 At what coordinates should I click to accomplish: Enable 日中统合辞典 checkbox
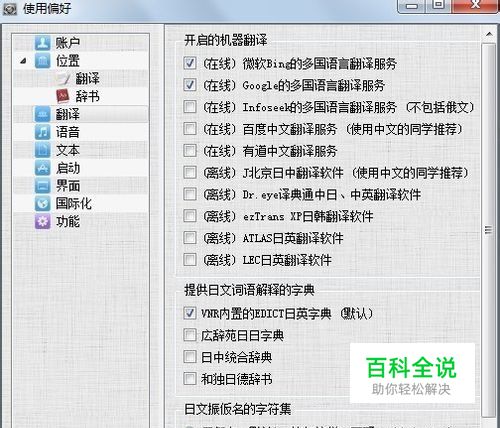(190, 357)
